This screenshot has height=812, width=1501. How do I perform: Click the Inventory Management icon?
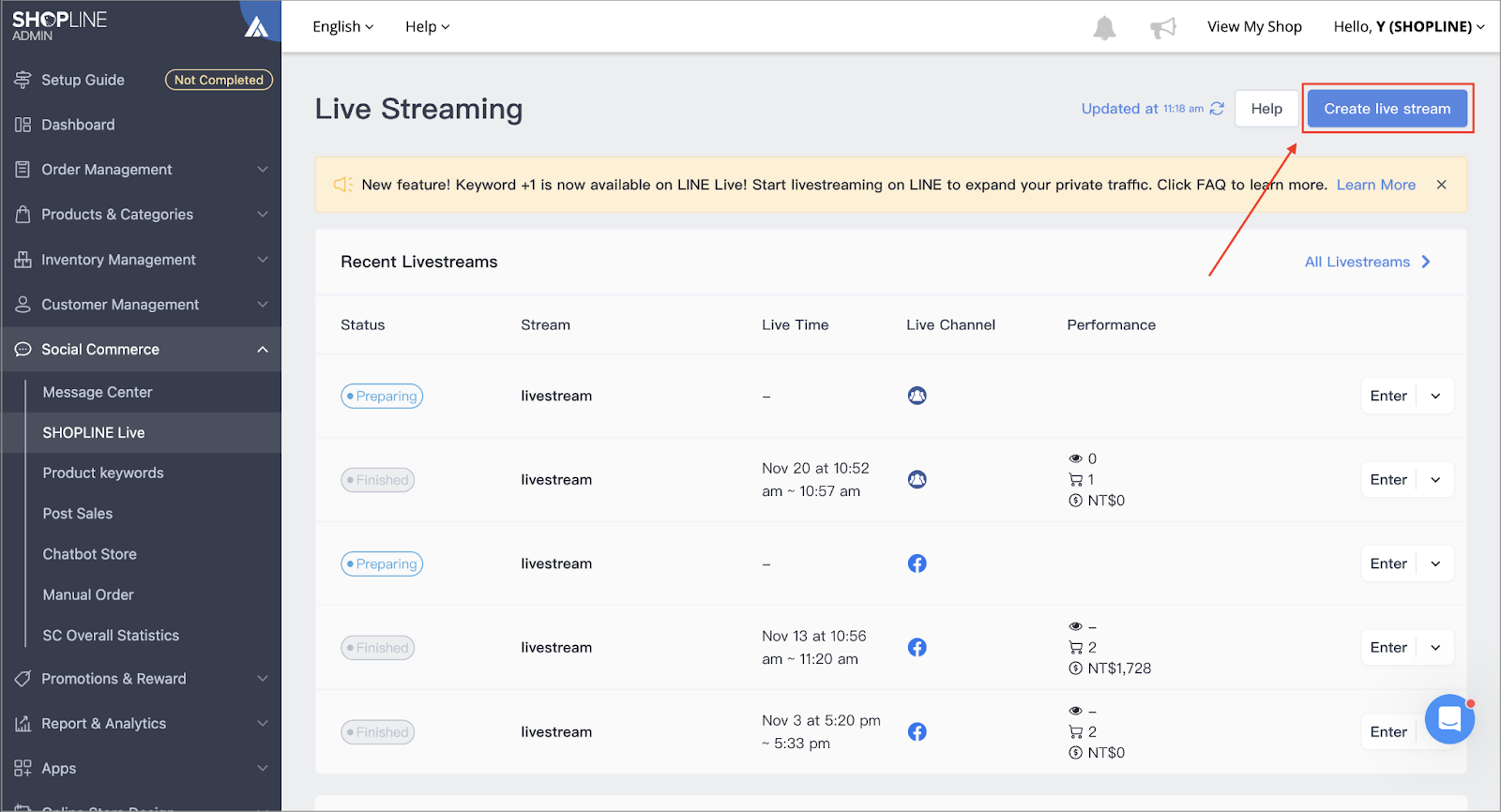click(23, 260)
